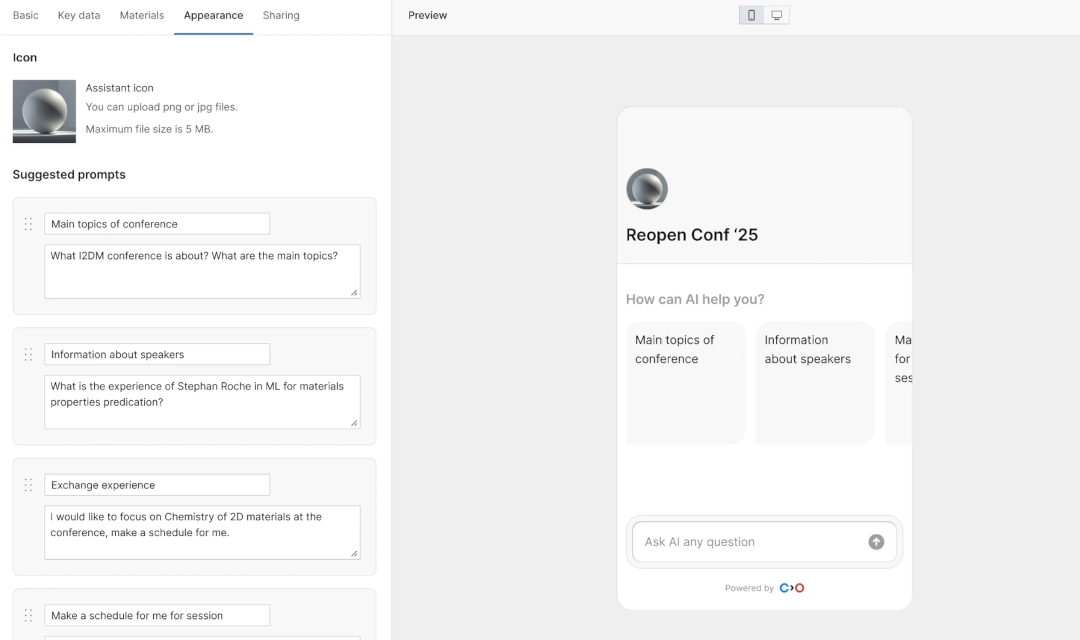Grab the drag handle of the Exchange experience prompt
The image size is (1080, 640).
[x=28, y=485]
